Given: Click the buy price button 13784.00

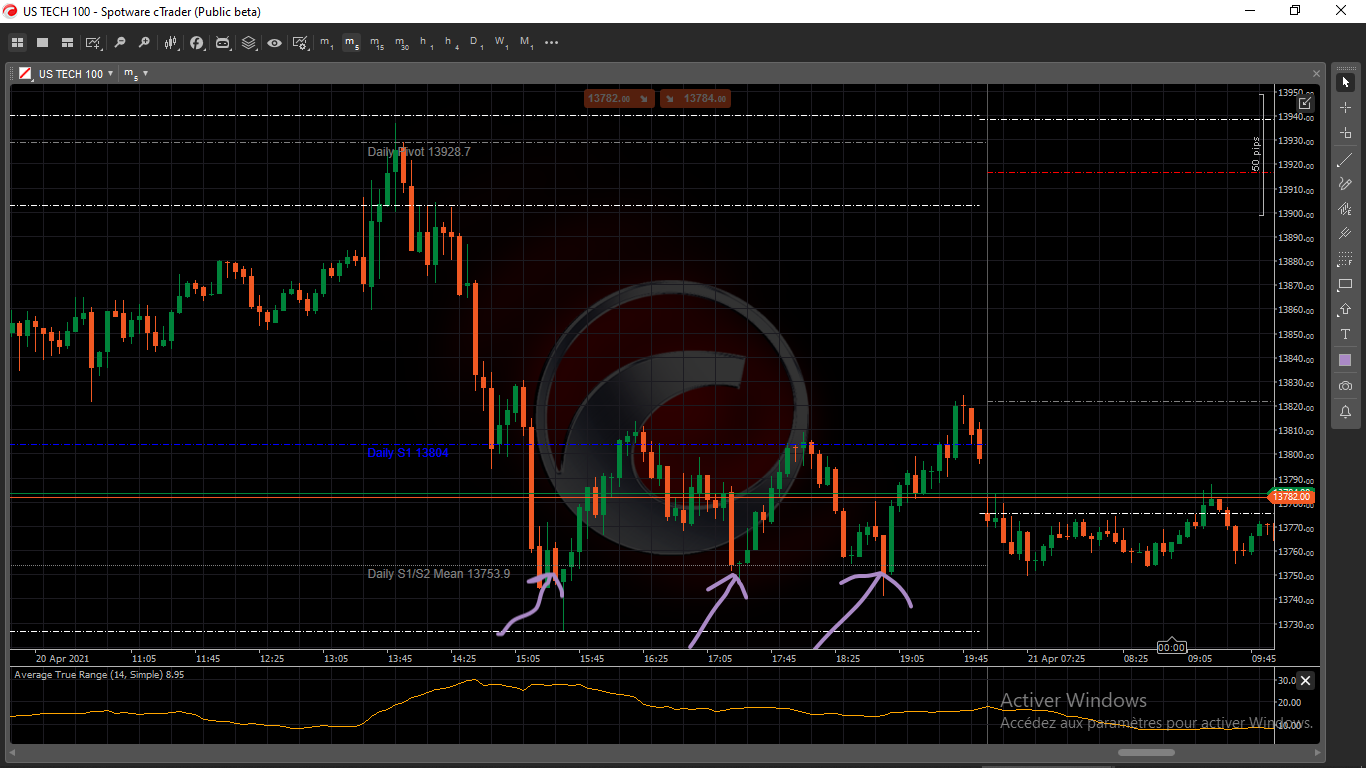Looking at the screenshot, I should tap(694, 98).
